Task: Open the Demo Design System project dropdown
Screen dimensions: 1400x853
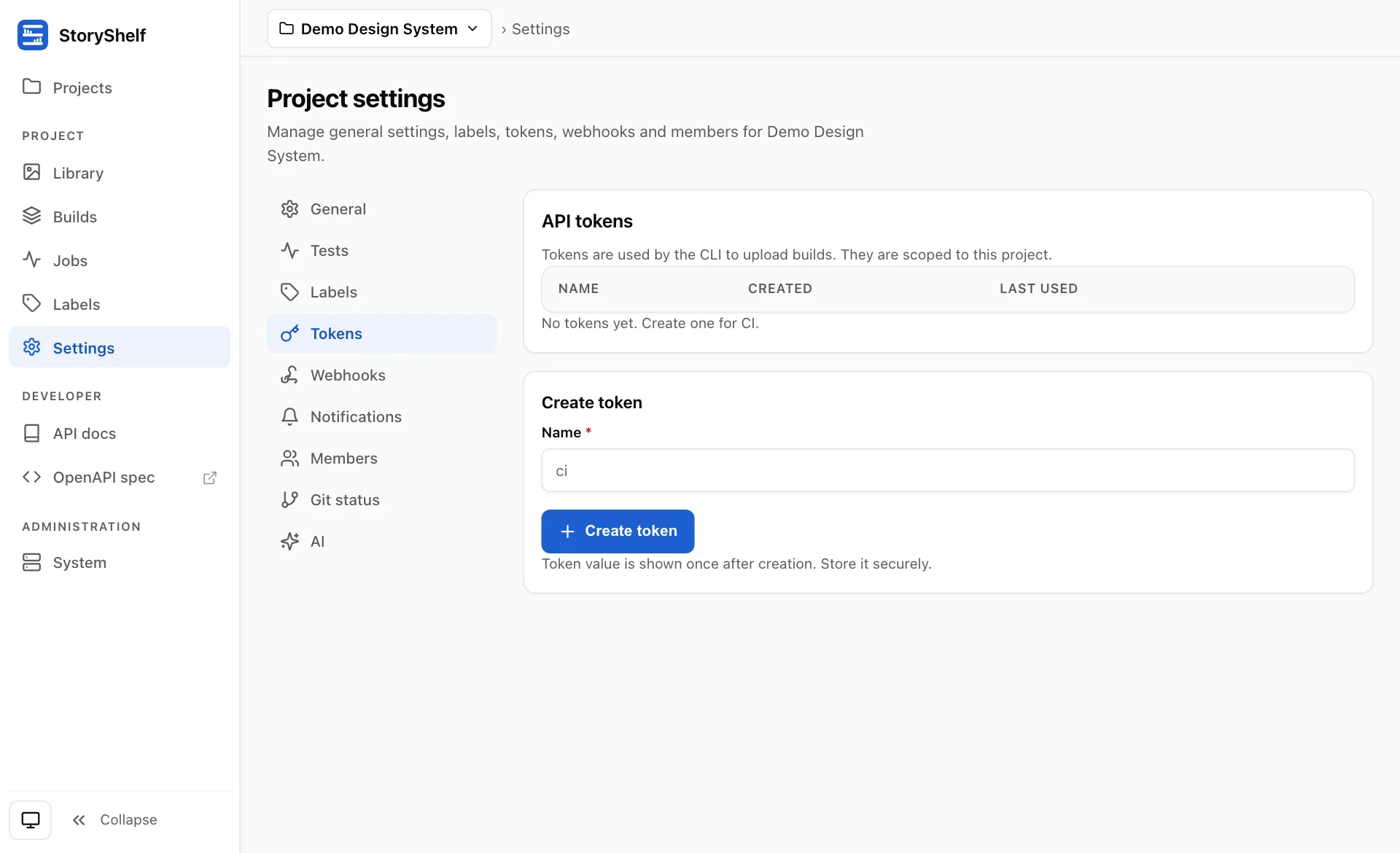Action: pos(379,28)
